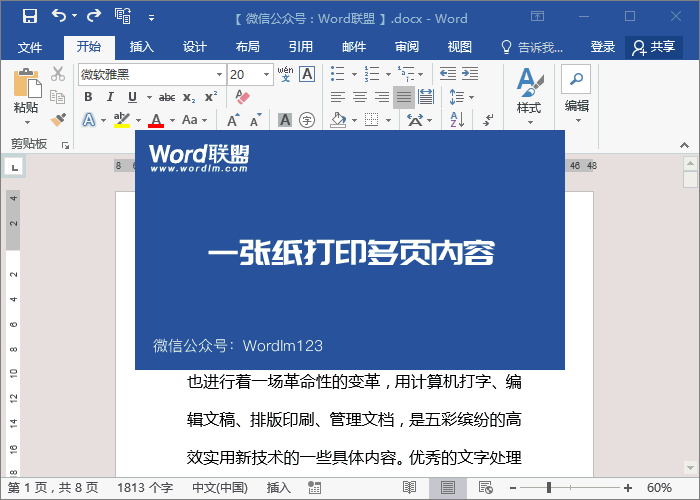Collapse the ribbon with the arrow
Screen dimensions: 700x500
pyautogui.click(x=684, y=145)
